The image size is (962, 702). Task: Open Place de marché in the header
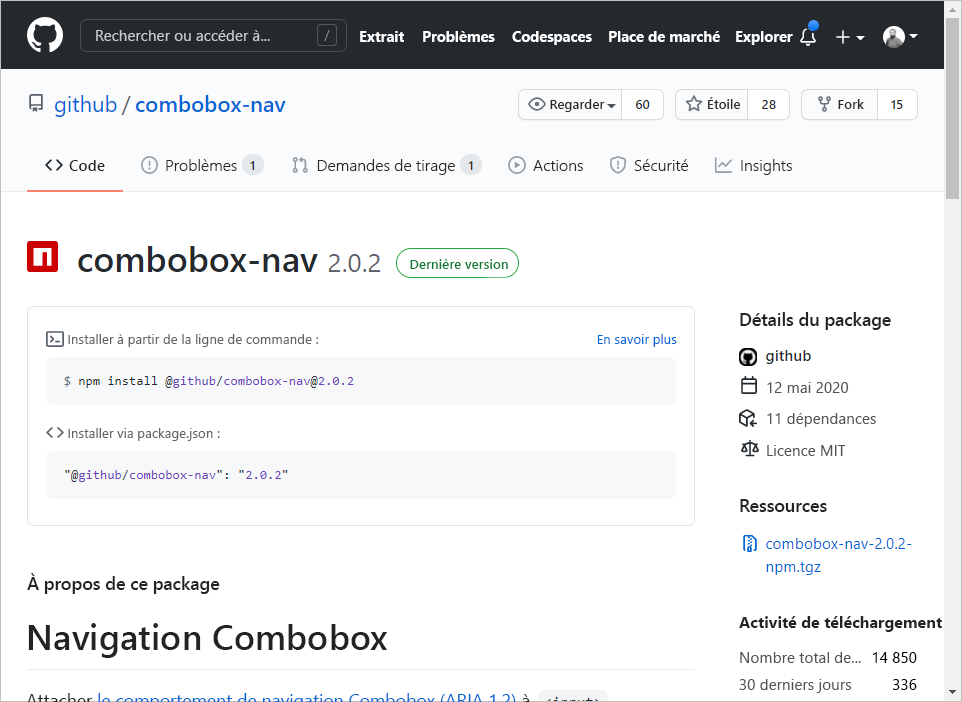point(663,37)
